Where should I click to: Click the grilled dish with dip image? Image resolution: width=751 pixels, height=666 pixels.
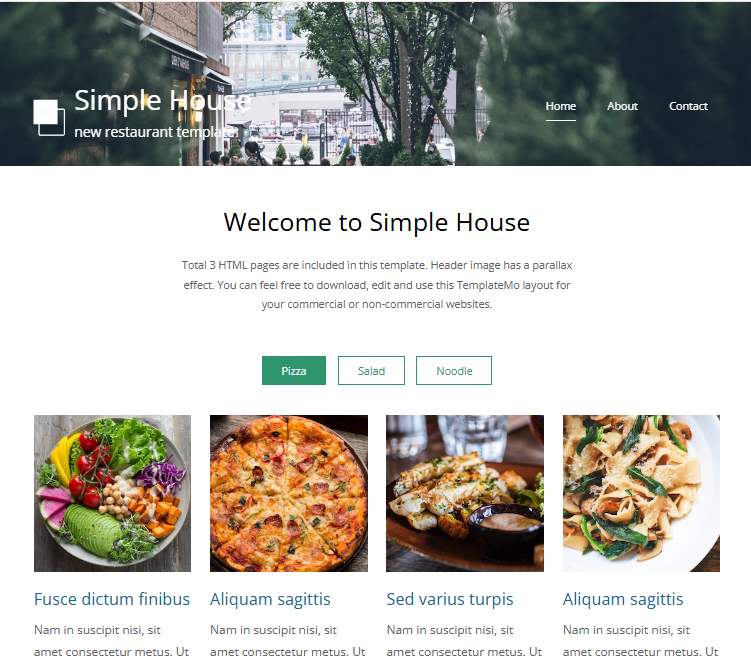click(x=465, y=493)
